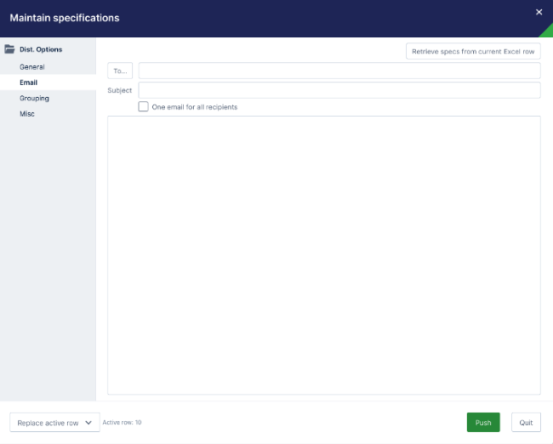Click the One email for all recipients label
553x444 pixels.
[194, 107]
